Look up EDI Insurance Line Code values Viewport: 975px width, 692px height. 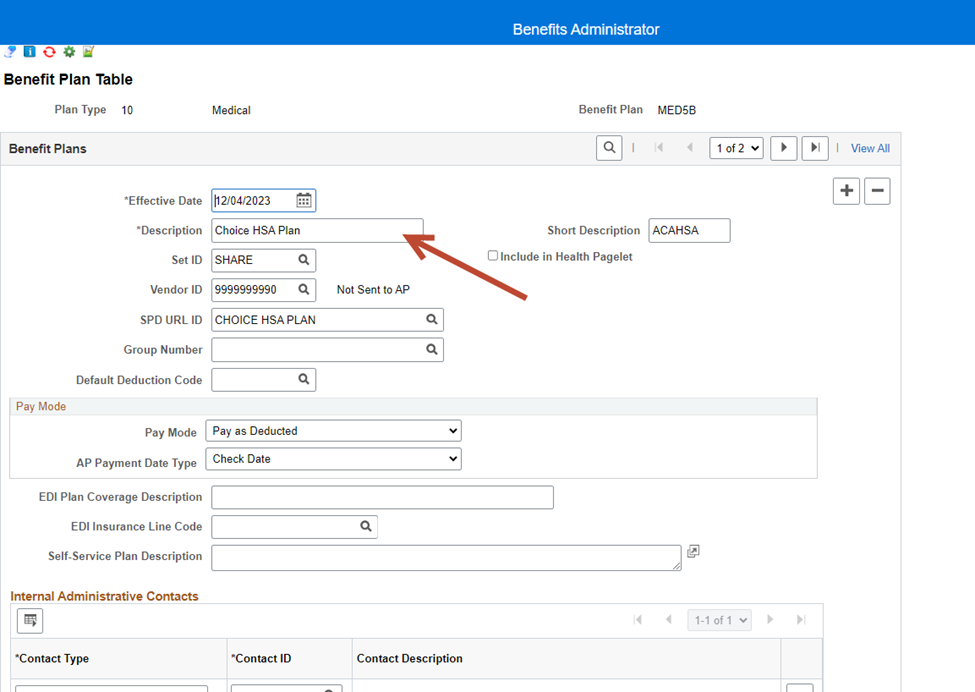pyautogui.click(x=366, y=527)
